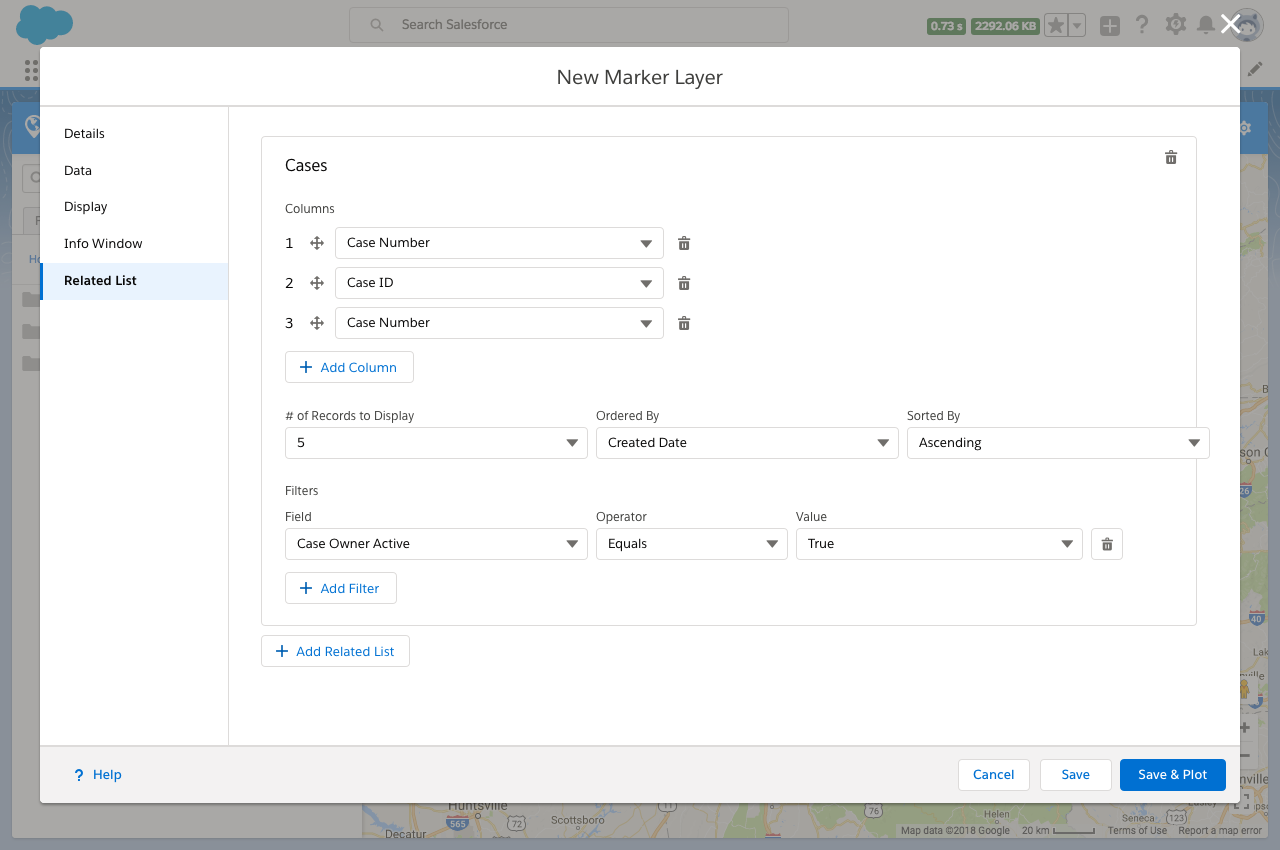Click Report a map error link
The height and width of the screenshot is (850, 1280).
click(1220, 831)
